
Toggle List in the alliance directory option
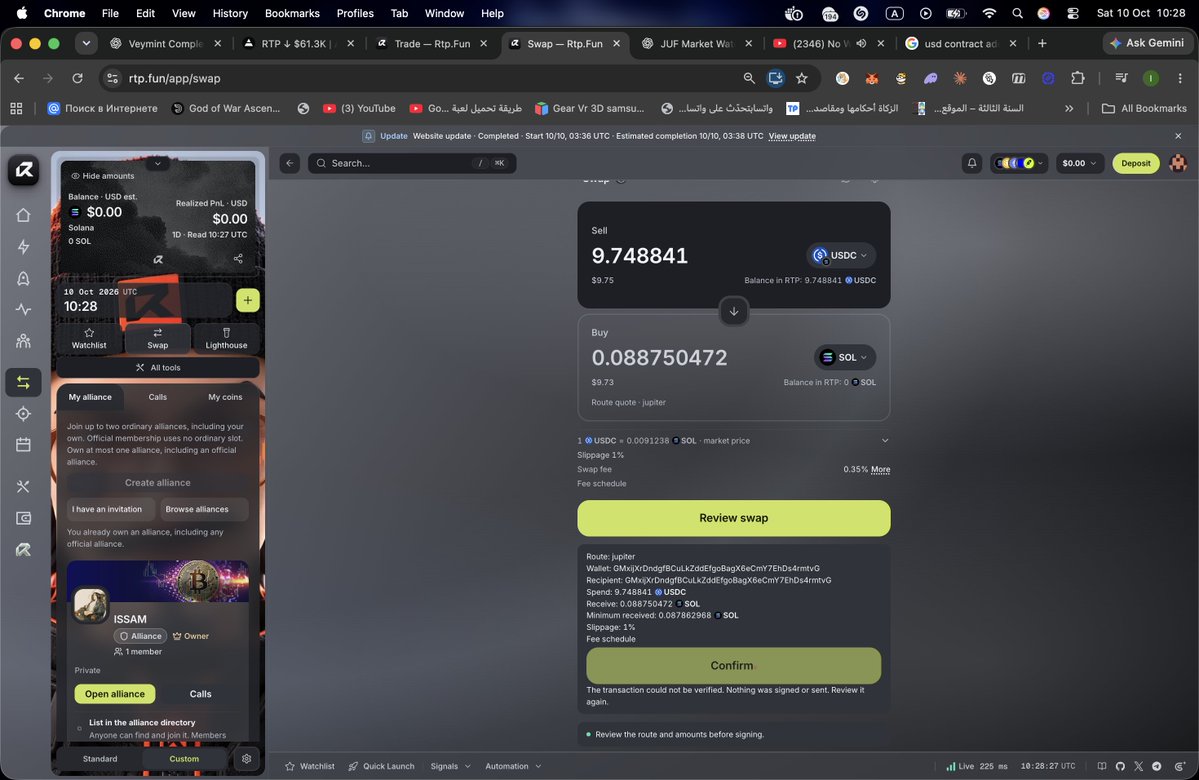click(x=80, y=728)
